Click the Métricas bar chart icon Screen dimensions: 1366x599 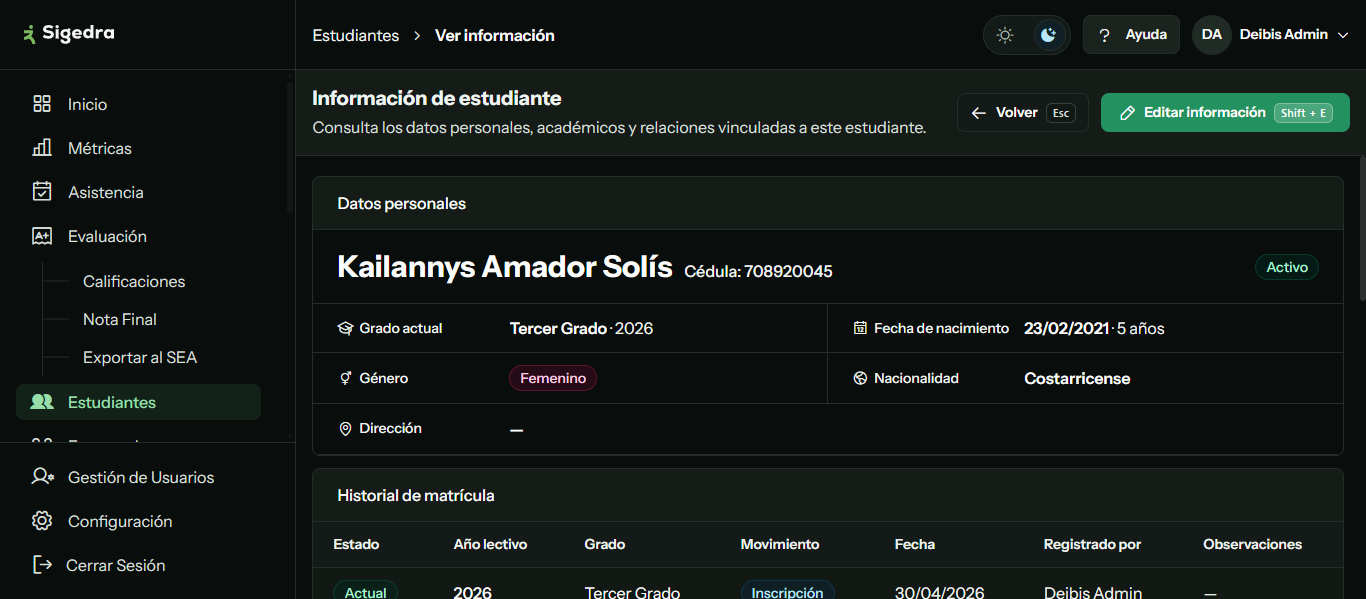(x=42, y=148)
